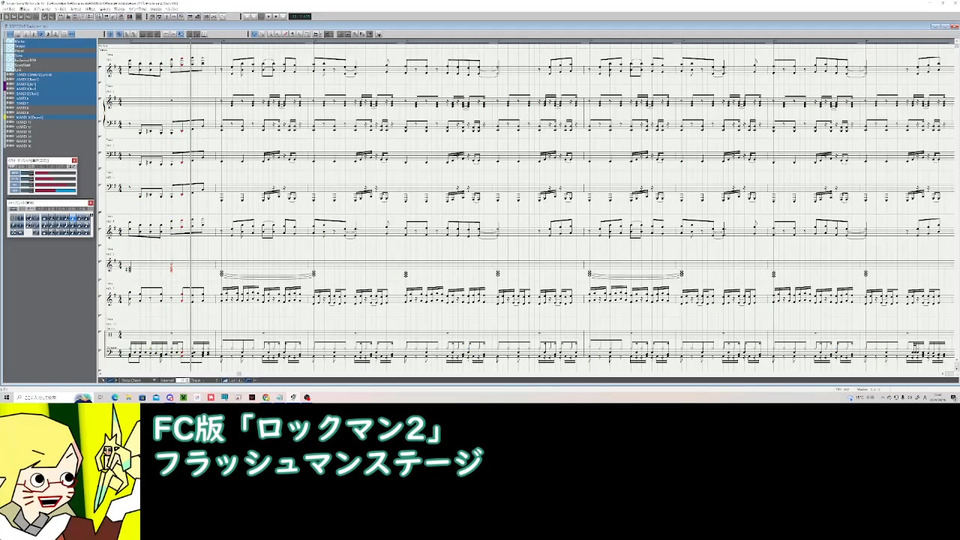Open Microsoft Edge from the taskbar
Screen dimensions: 960x540
click(x=115, y=397)
